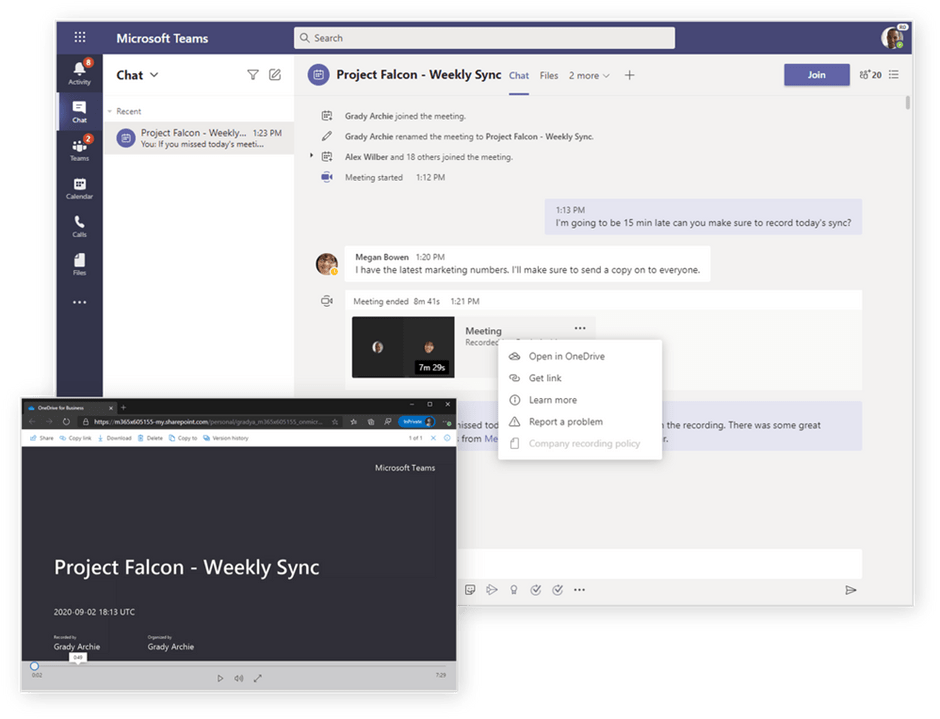Play the Project Falcon recording
This screenshot has height=719, width=940.
[x=220, y=678]
